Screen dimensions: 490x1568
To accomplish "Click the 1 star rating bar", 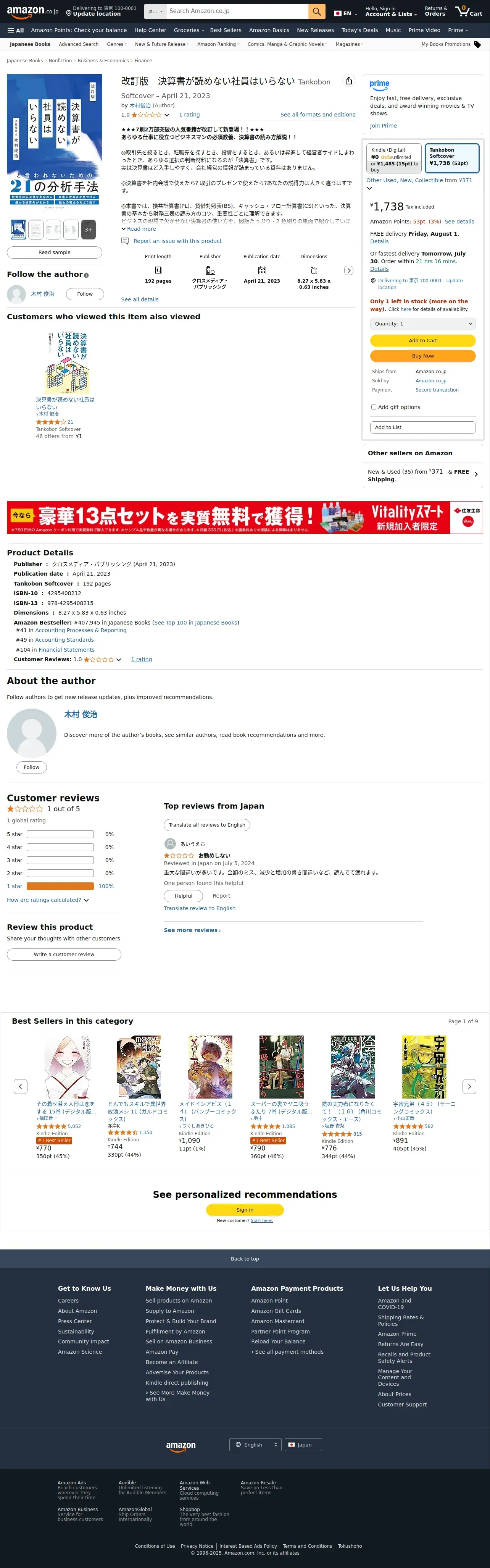I will coord(60,886).
